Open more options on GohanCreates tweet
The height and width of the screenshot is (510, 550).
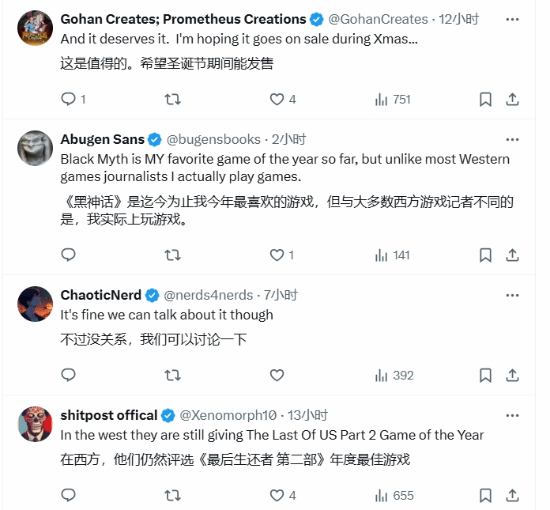(512, 19)
